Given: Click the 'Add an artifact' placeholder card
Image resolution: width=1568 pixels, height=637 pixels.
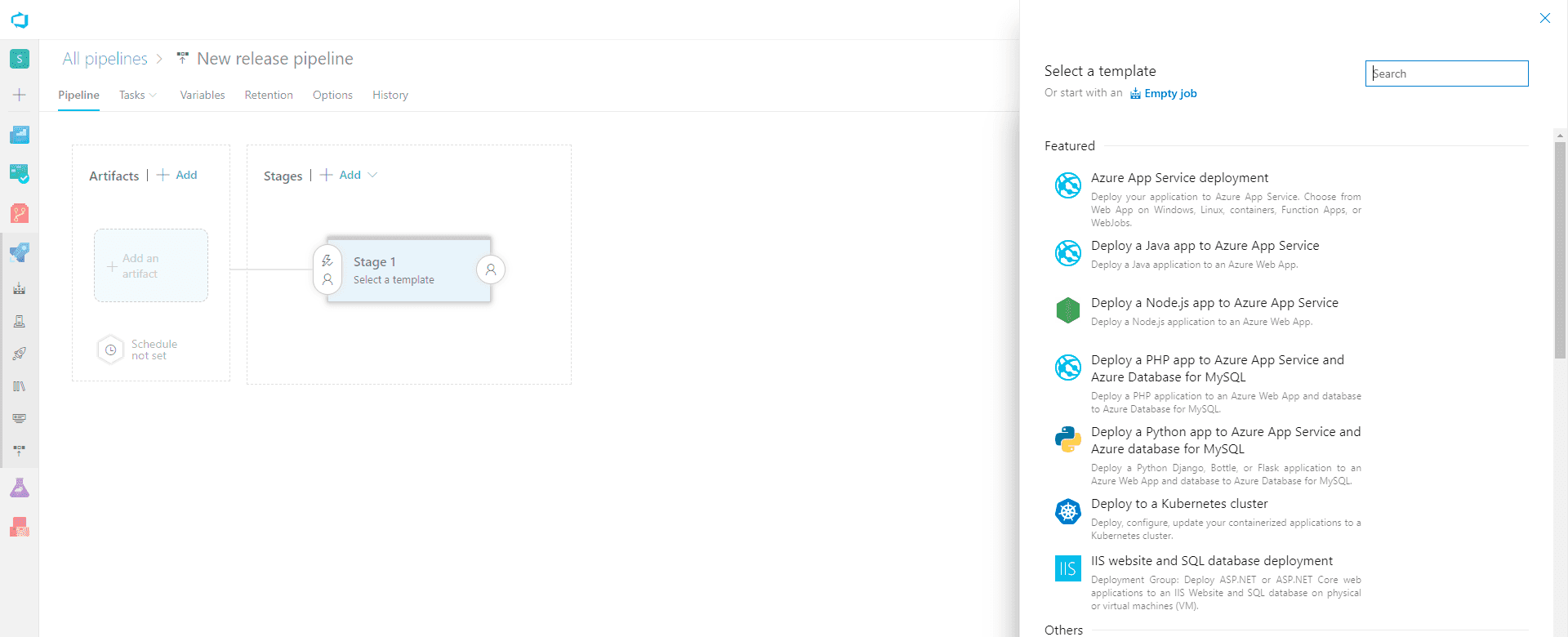Looking at the screenshot, I should (151, 265).
